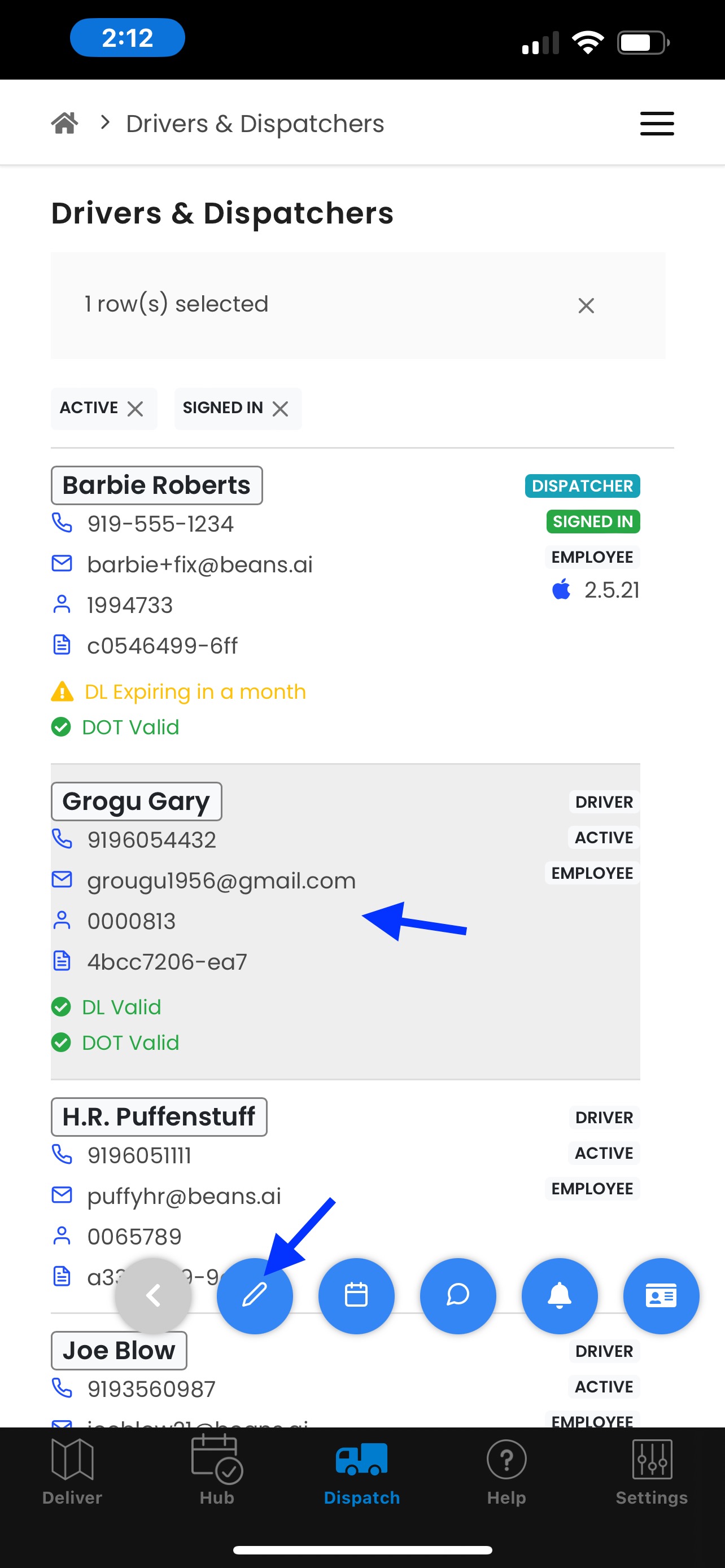Remove the ACTIVE filter chip
The image size is (725, 1568).
tap(135, 409)
